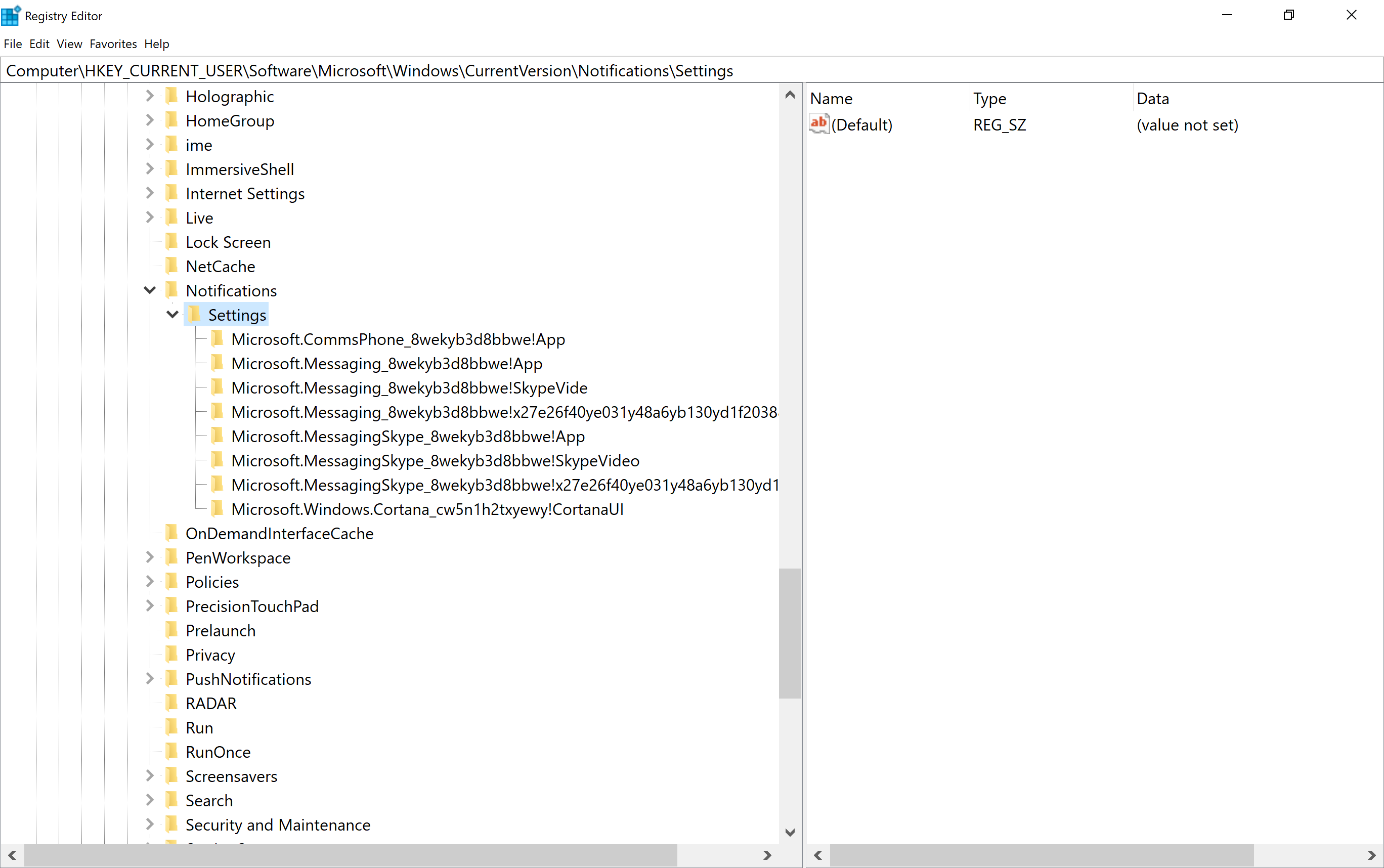Expand the Holographic key
The height and width of the screenshot is (868, 1384).
click(150, 96)
